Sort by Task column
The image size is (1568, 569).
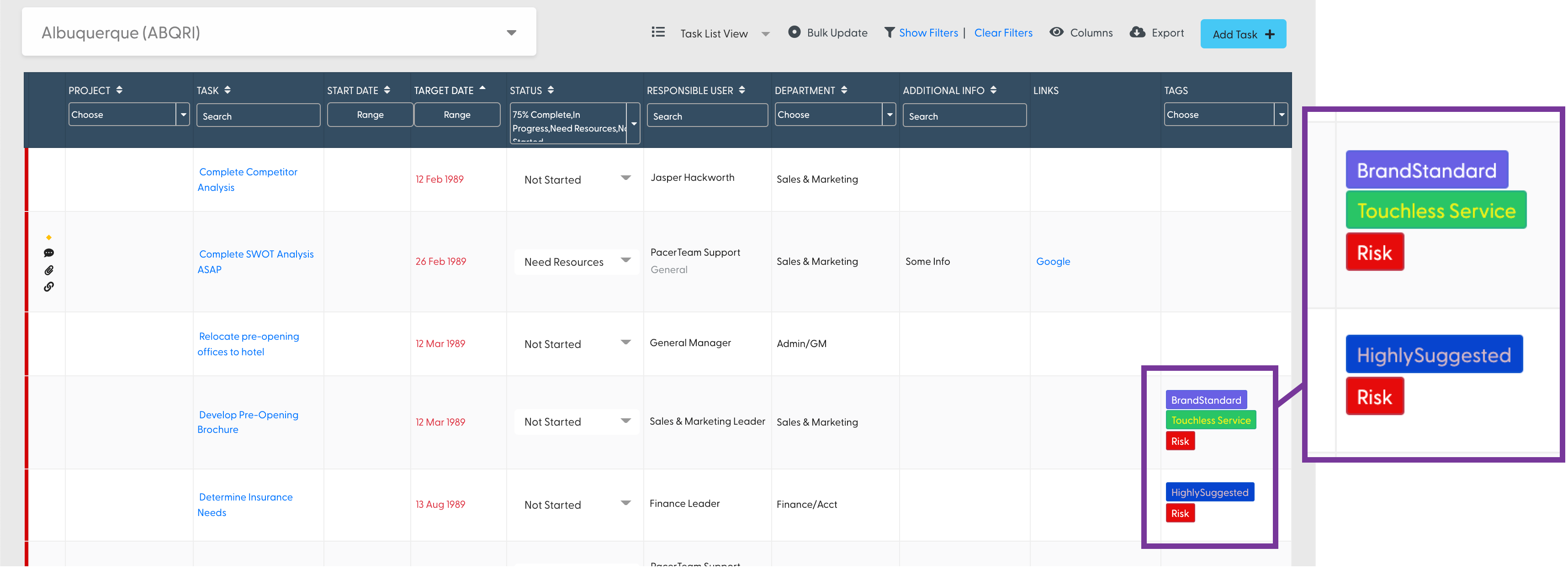[227, 90]
